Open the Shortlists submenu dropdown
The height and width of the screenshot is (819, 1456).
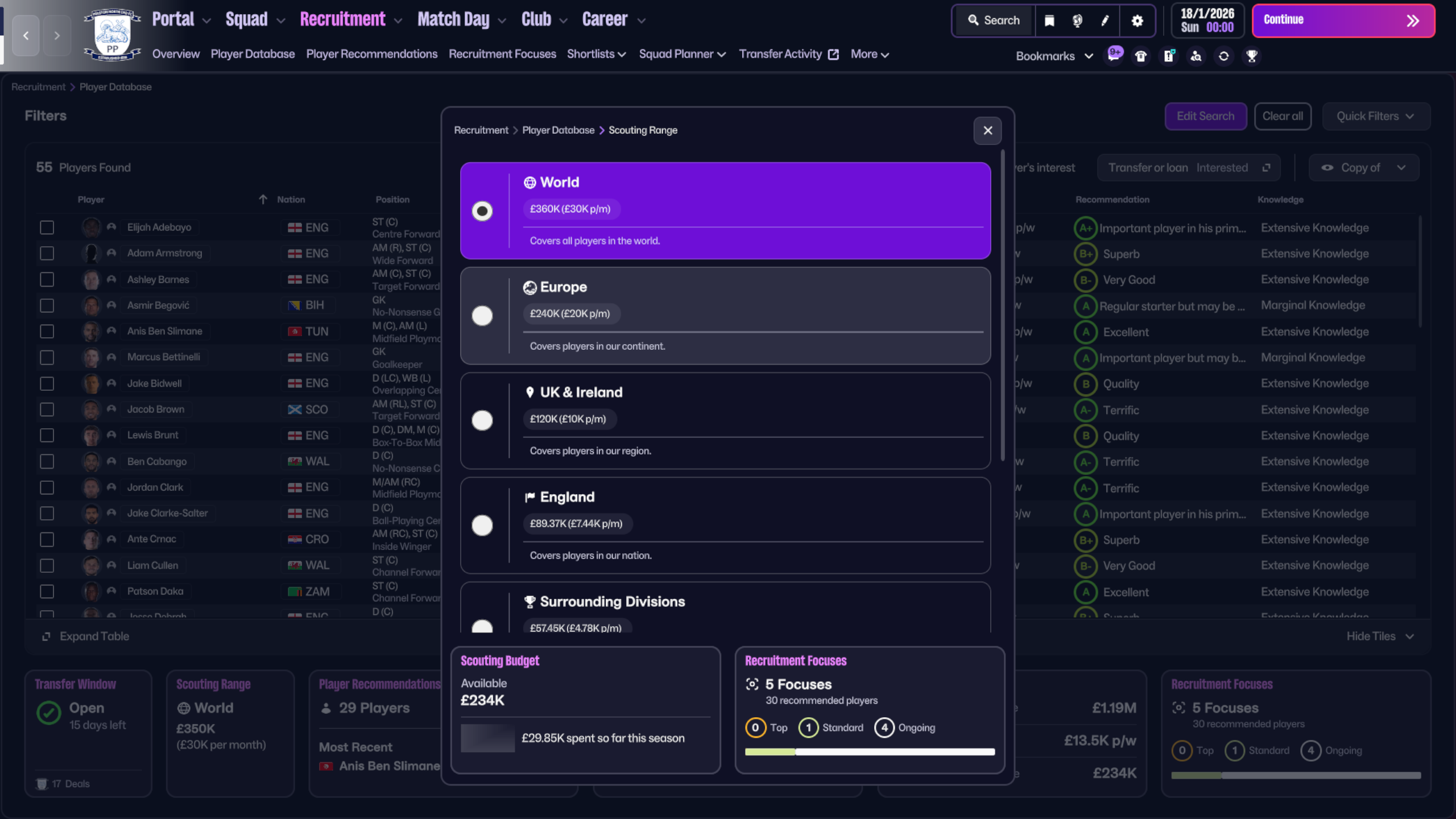(596, 54)
